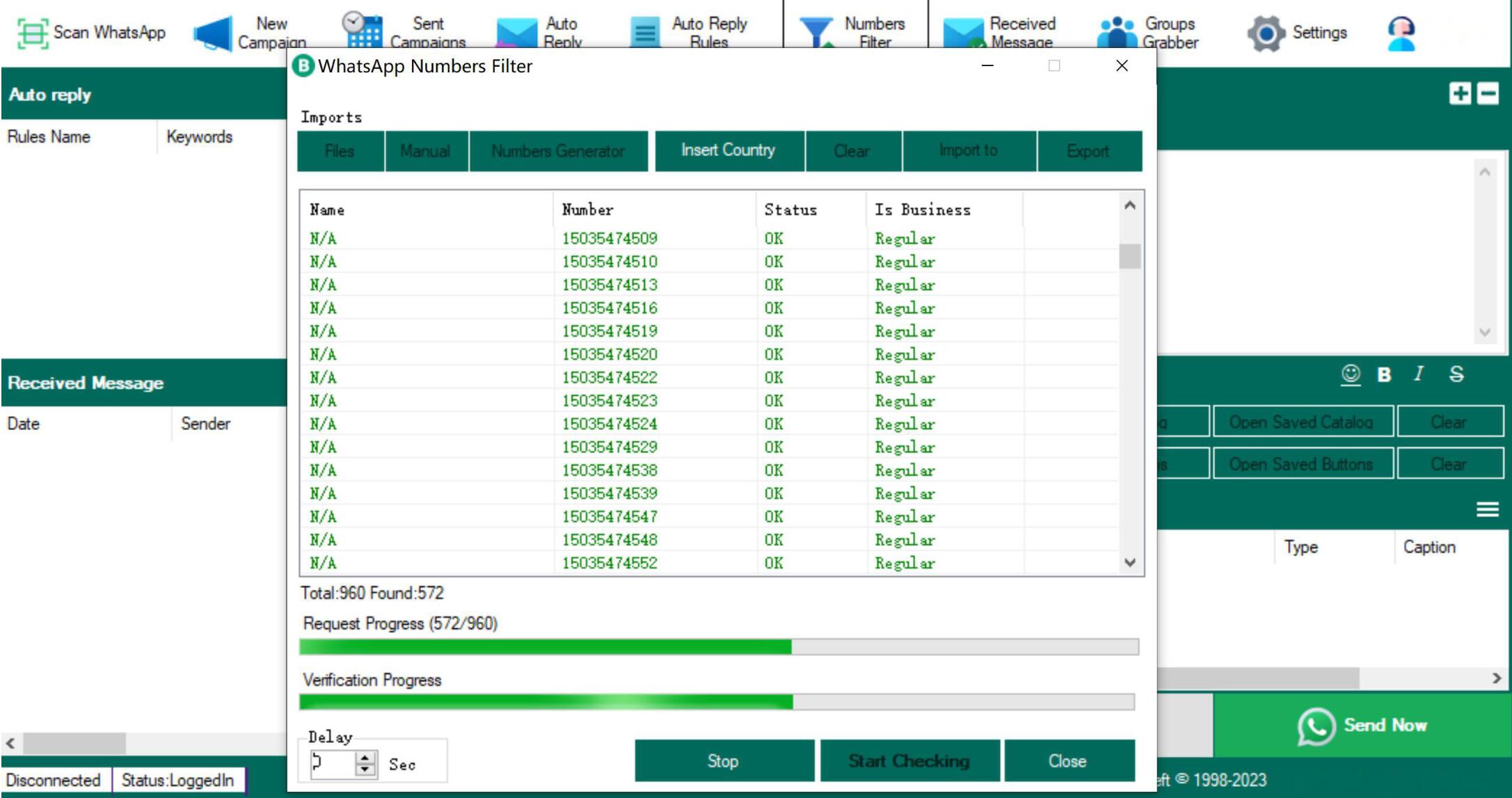Open Numbers Filter funnel icon
1512x798 pixels.
817,32
